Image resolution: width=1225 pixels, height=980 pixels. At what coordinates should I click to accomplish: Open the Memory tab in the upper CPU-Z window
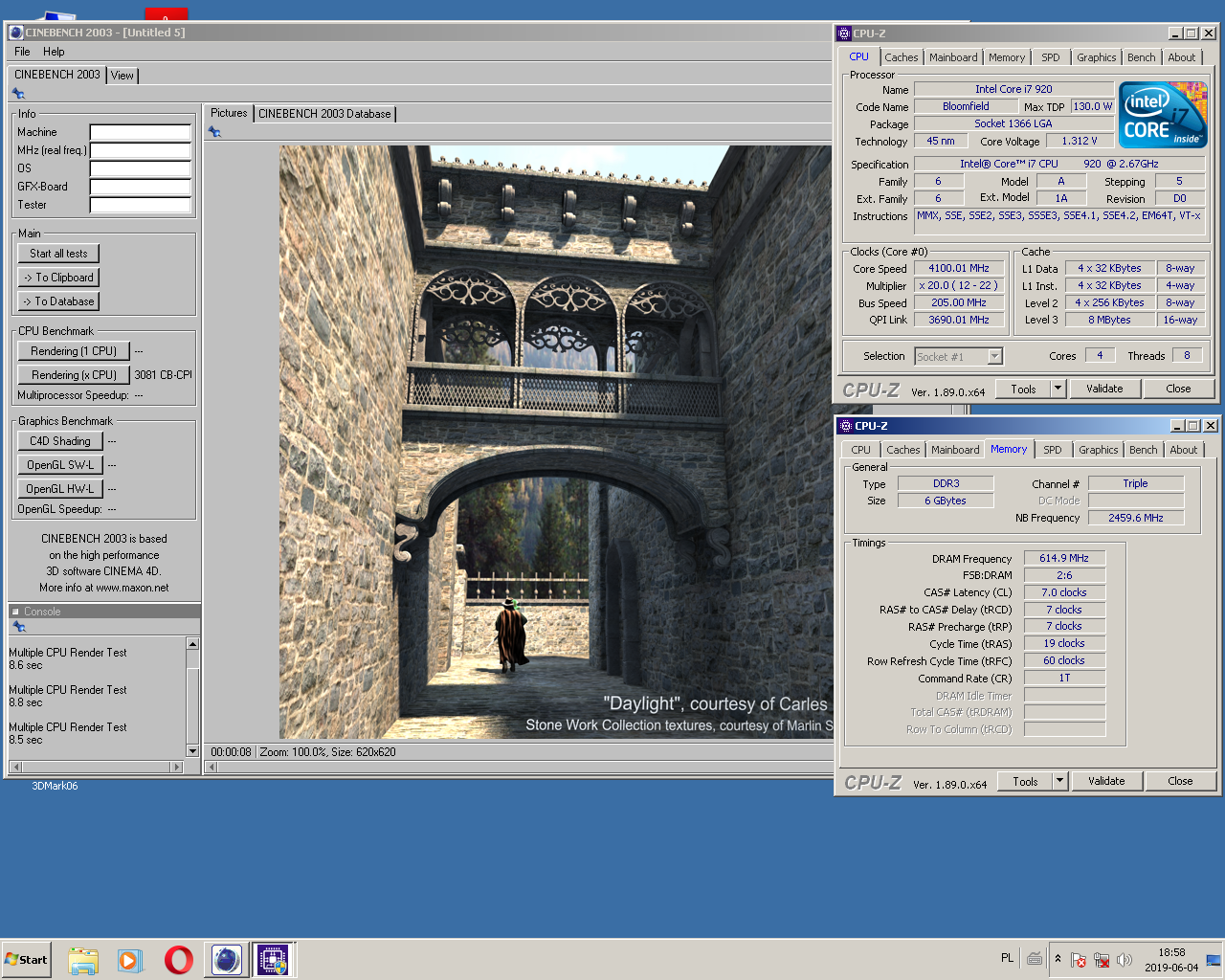tap(1007, 57)
